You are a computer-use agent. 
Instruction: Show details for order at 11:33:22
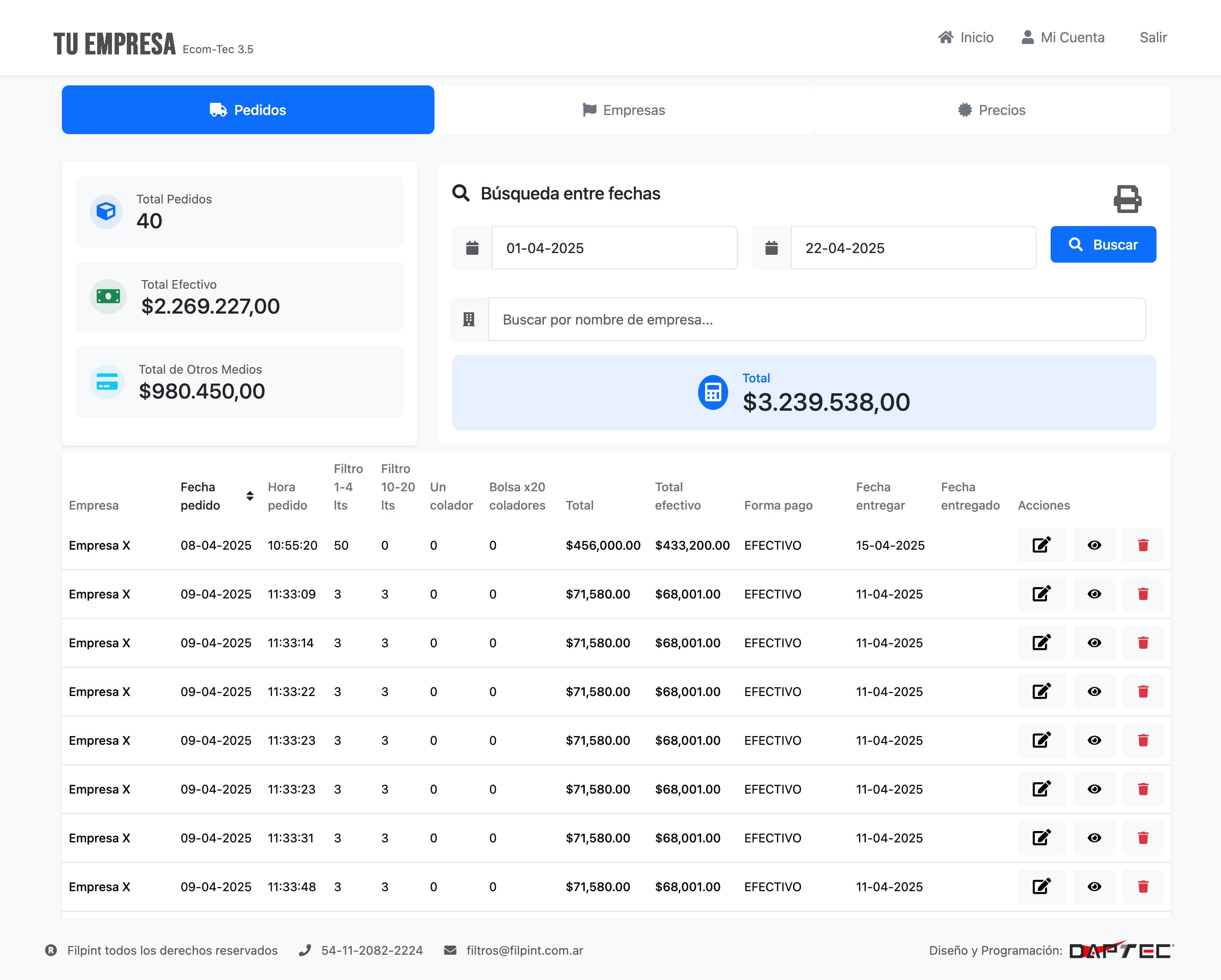click(x=1094, y=691)
